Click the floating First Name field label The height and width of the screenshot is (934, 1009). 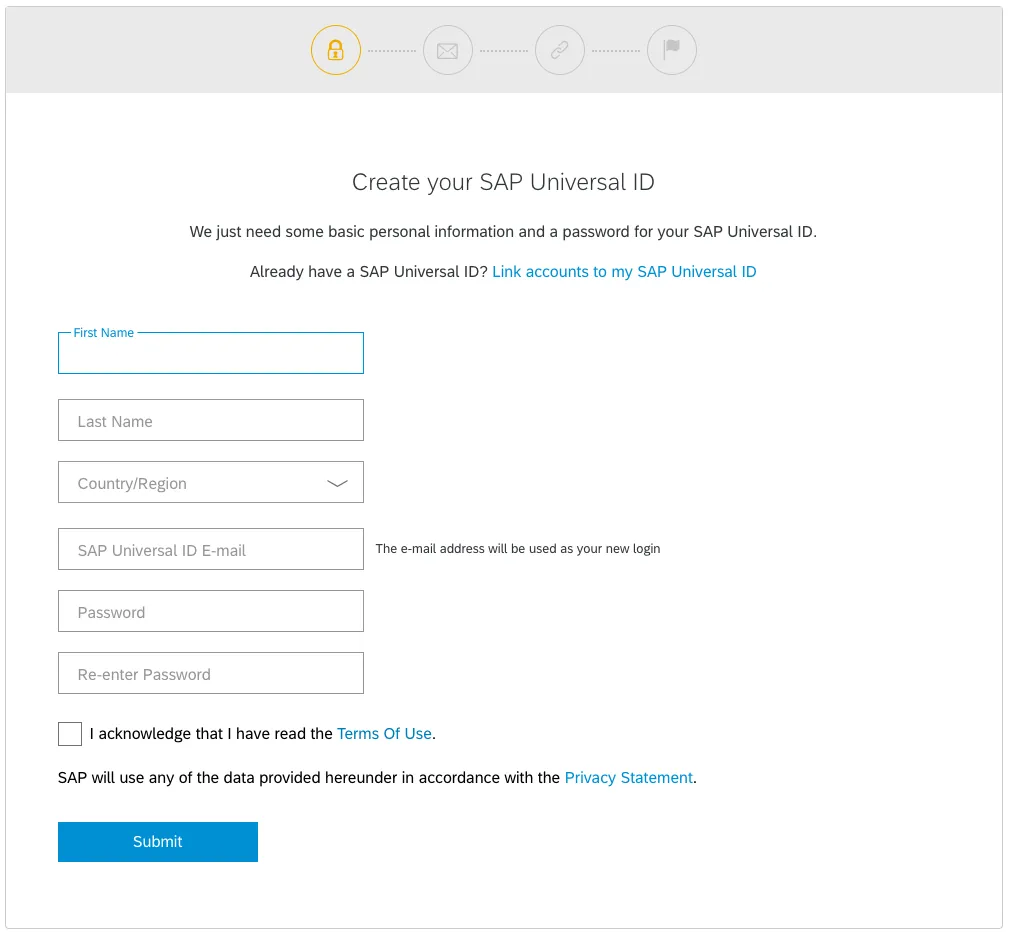[103, 333]
